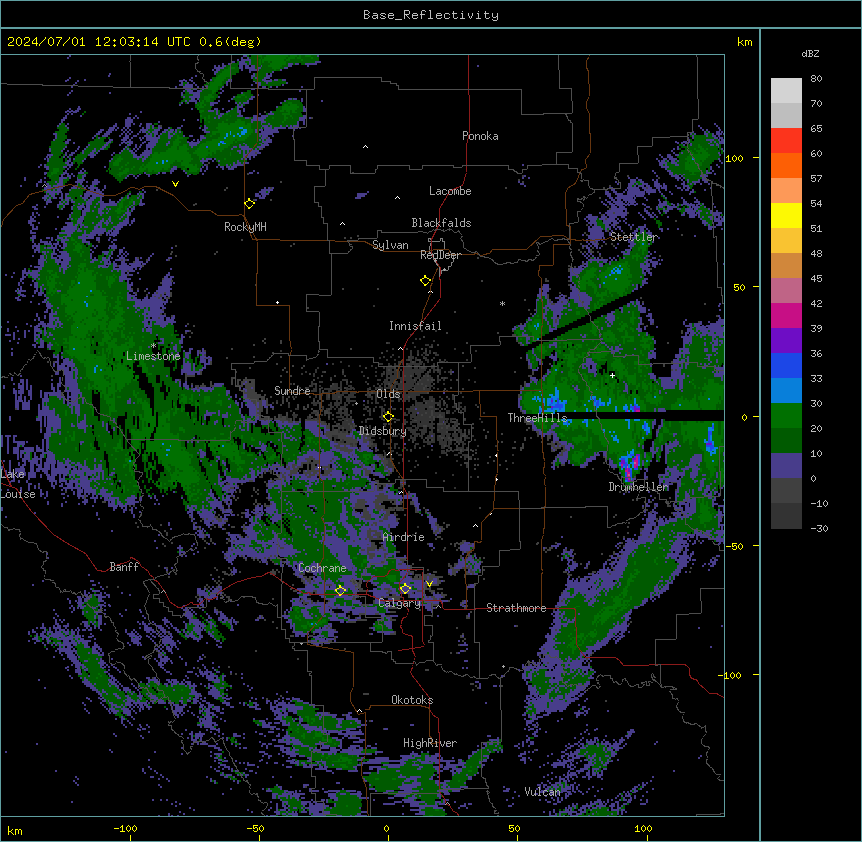862x842 pixels.
Task: Pick the magenta 39–42 dBZ legend swatch
Action: point(786,316)
